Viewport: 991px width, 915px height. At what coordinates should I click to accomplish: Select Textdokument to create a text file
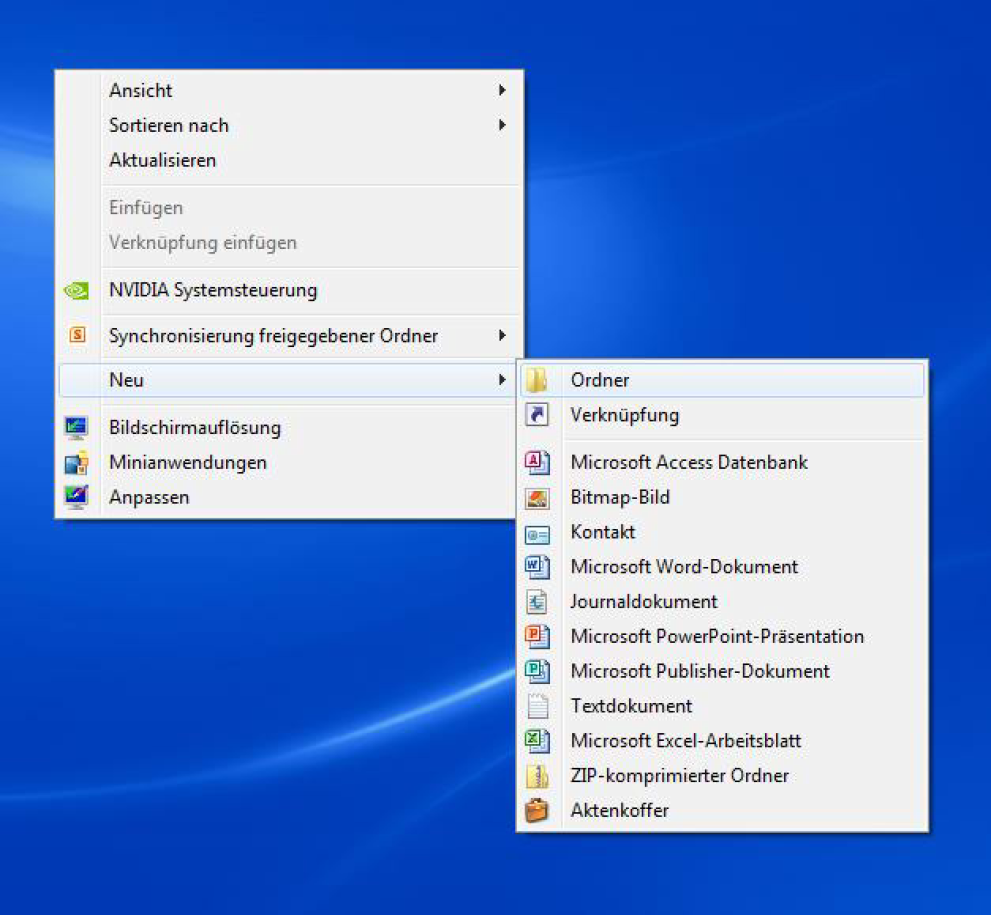(x=631, y=706)
